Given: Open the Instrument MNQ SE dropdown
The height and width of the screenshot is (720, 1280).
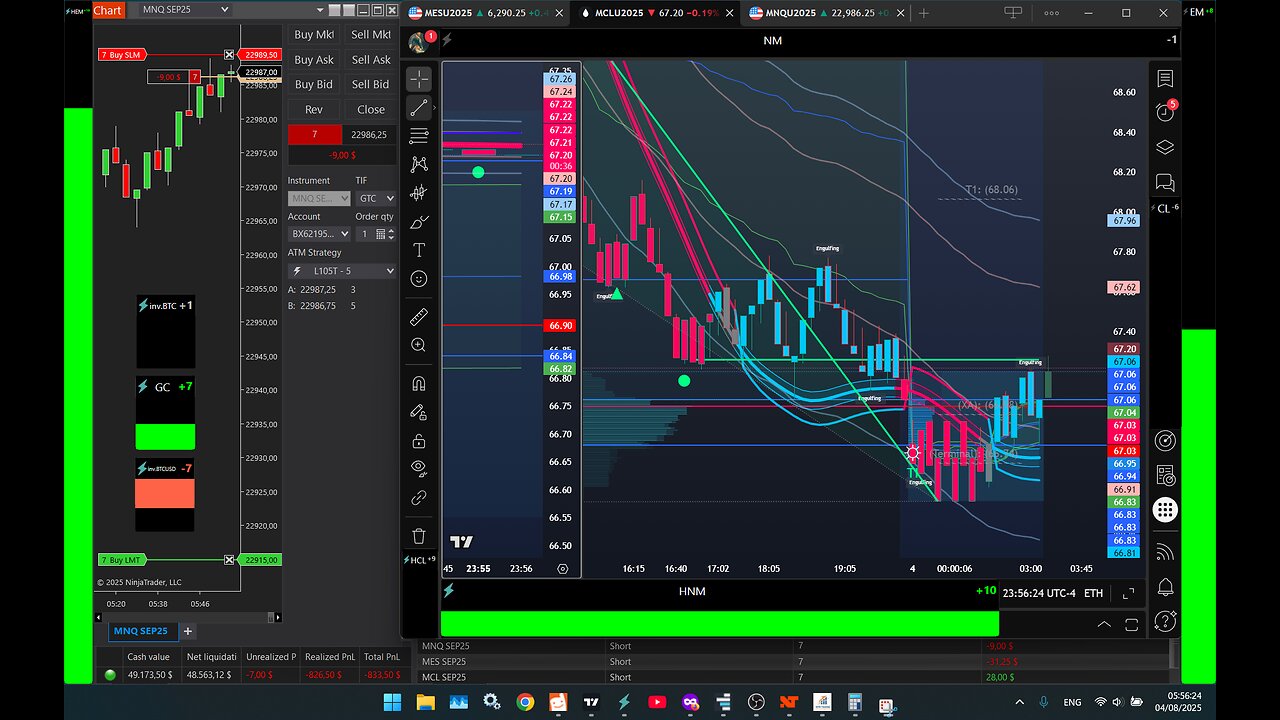Looking at the screenshot, I should click(319, 198).
